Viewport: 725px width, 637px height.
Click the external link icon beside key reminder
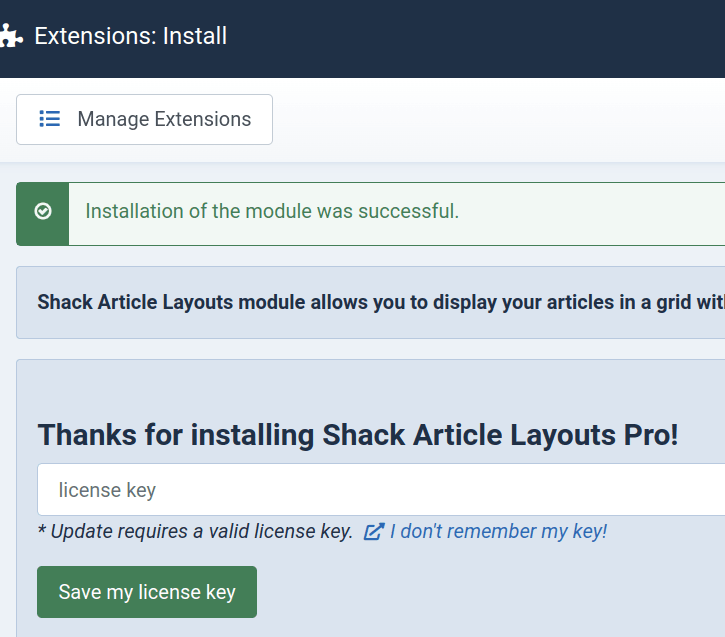(374, 532)
